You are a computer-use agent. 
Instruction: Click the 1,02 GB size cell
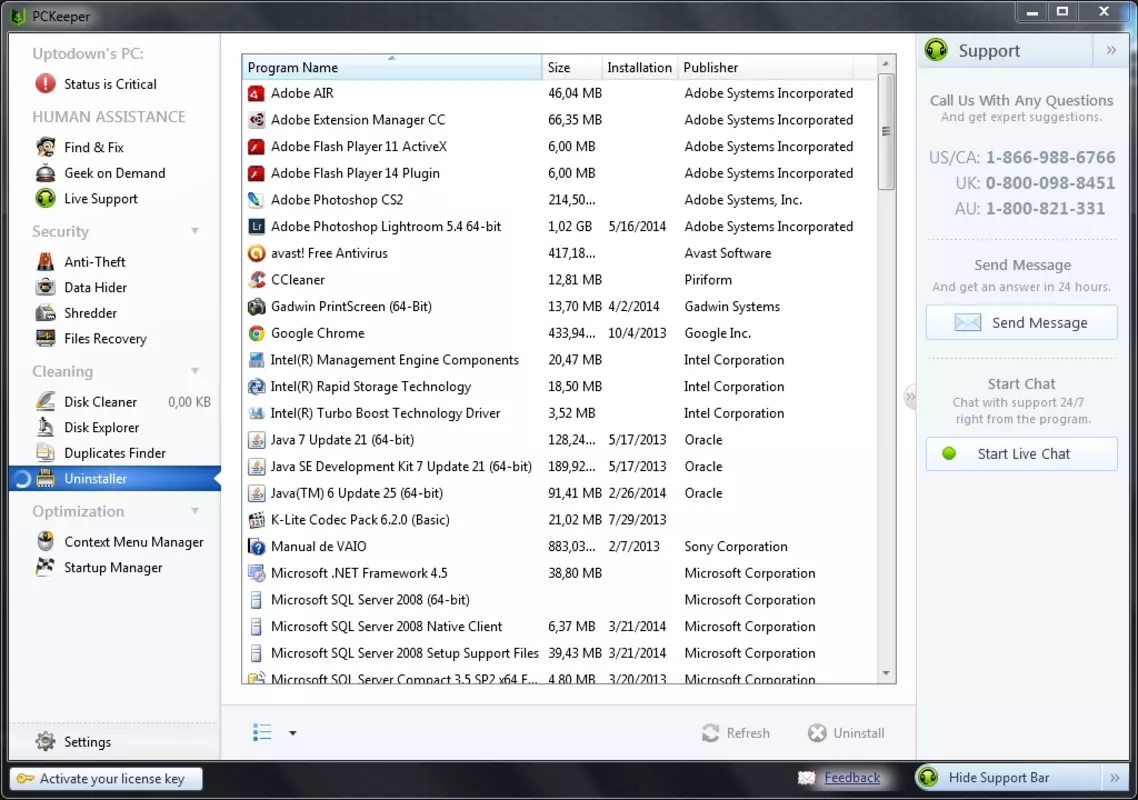(570, 226)
